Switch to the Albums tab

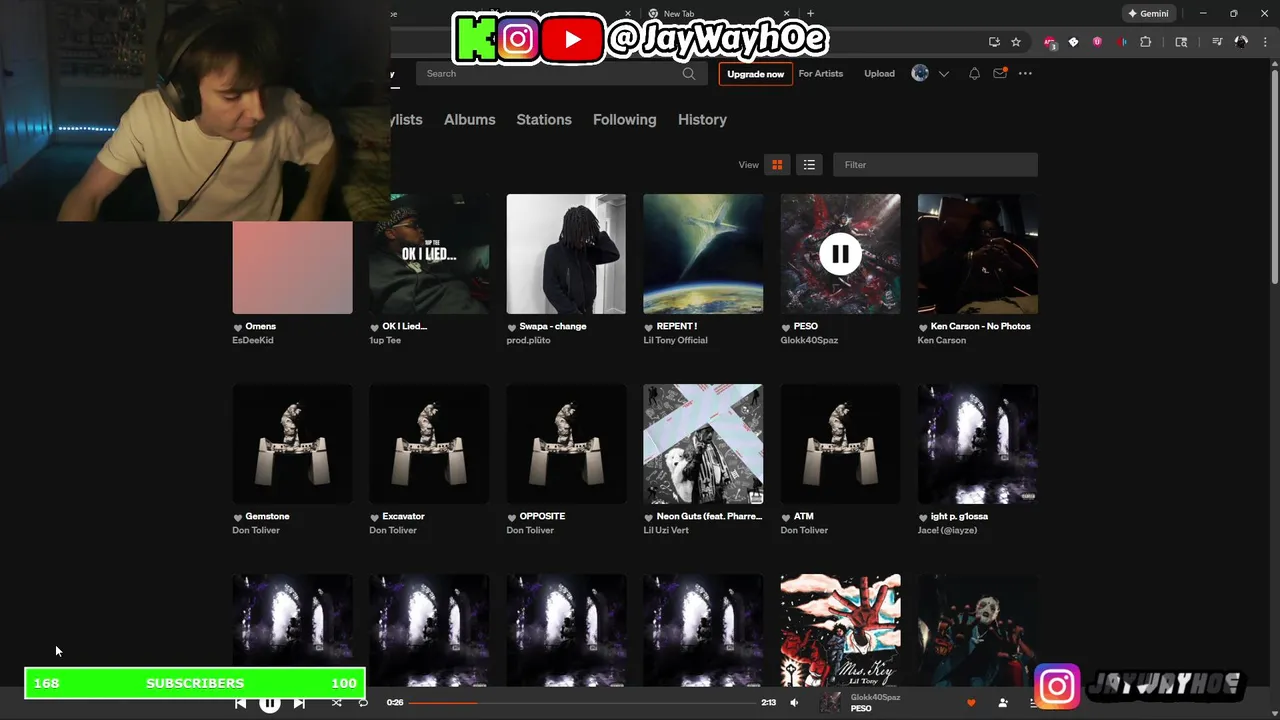pyautogui.click(x=470, y=119)
